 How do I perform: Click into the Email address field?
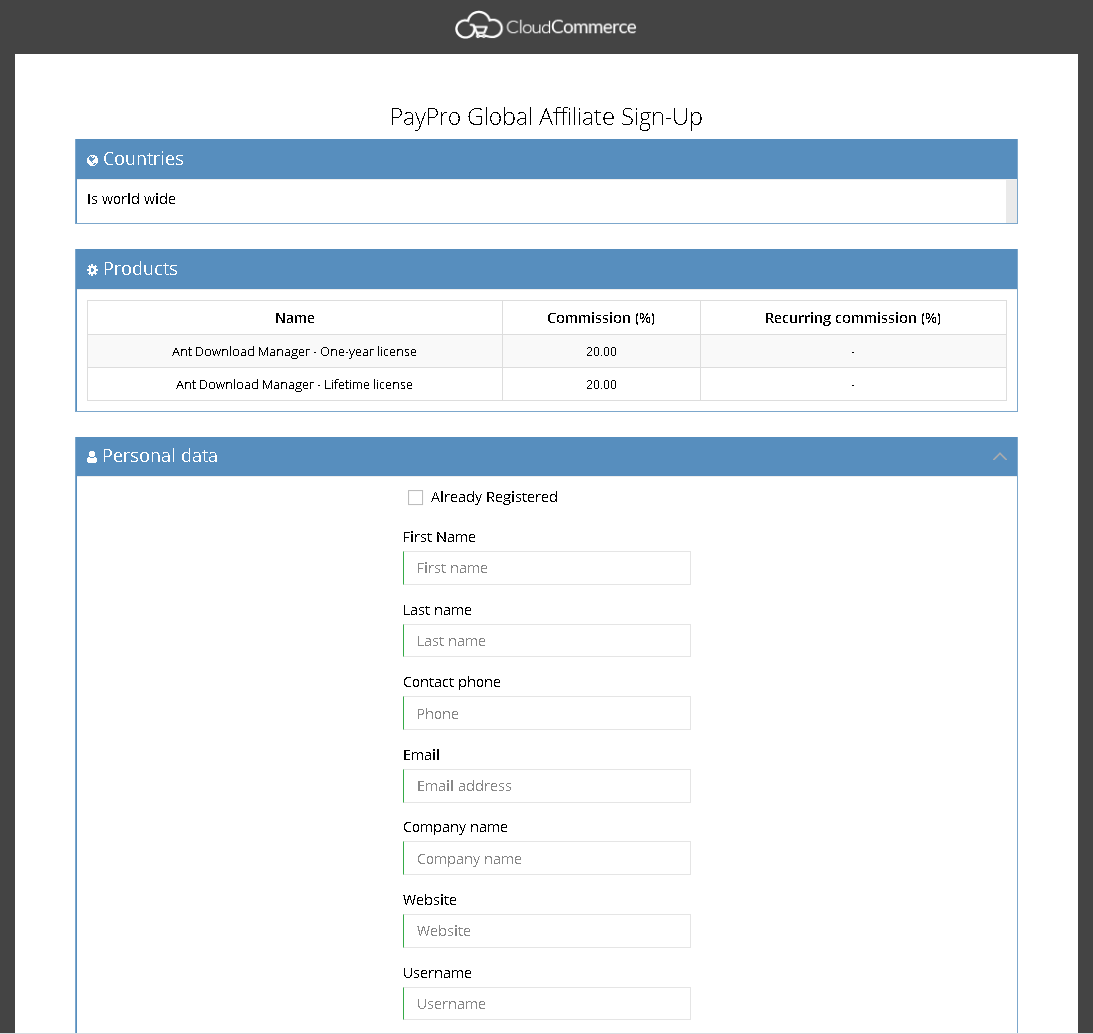point(546,786)
